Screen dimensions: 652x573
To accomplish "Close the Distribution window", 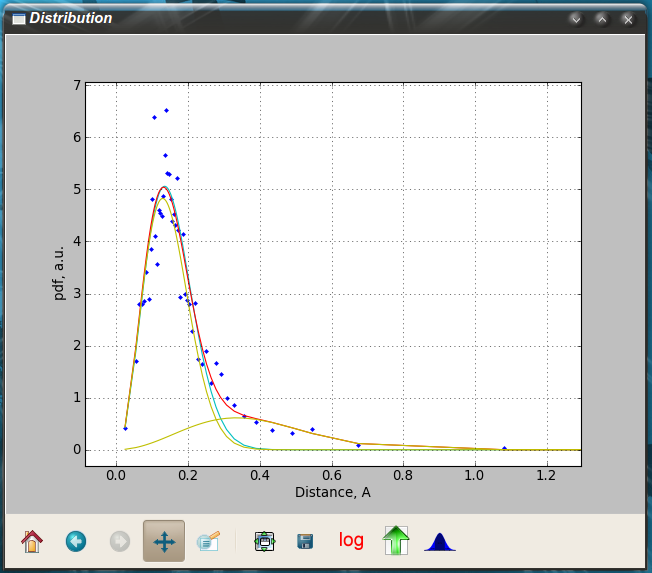I will [628, 19].
